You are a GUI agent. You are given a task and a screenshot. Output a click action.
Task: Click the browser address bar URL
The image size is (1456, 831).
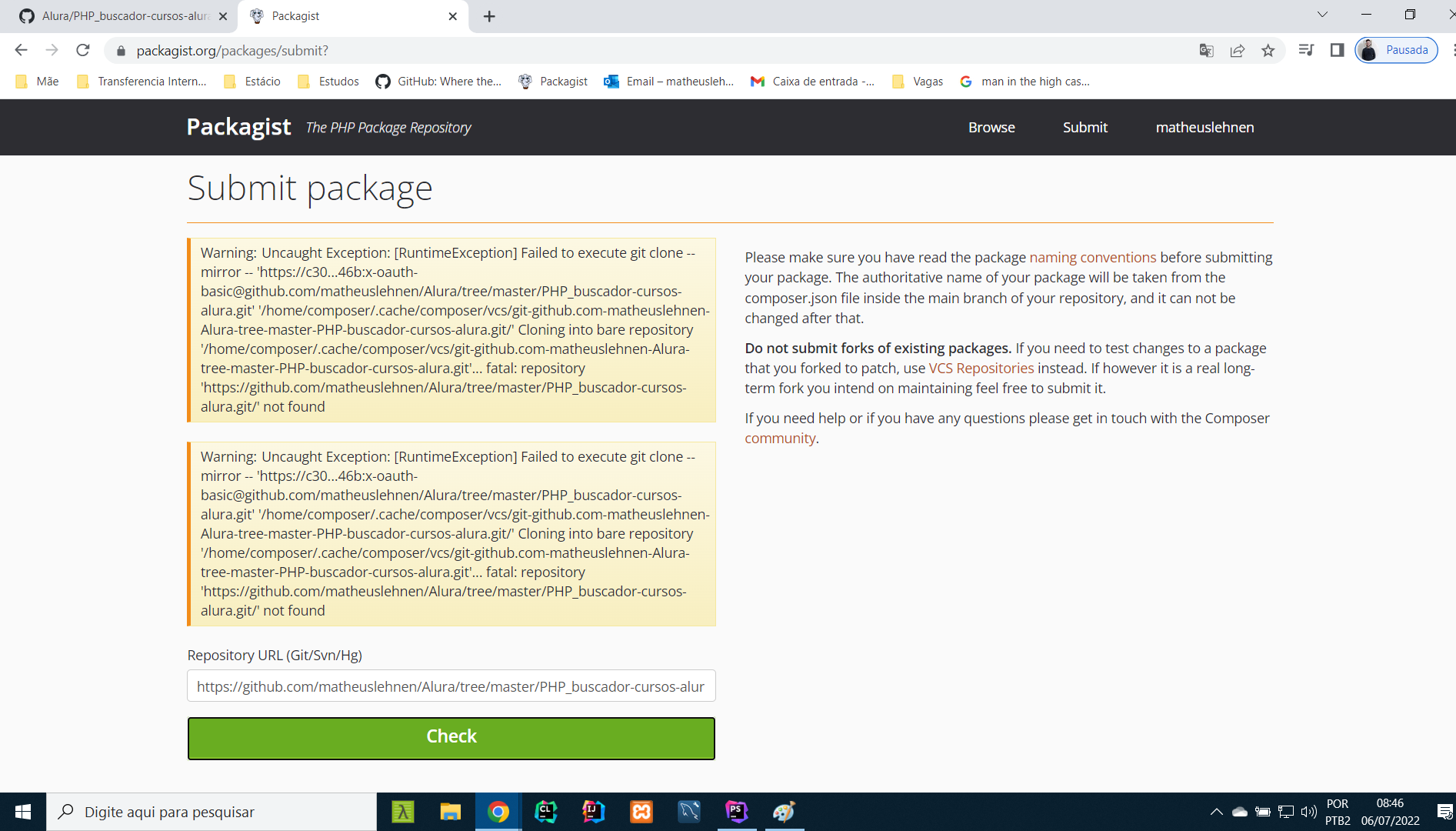232,51
